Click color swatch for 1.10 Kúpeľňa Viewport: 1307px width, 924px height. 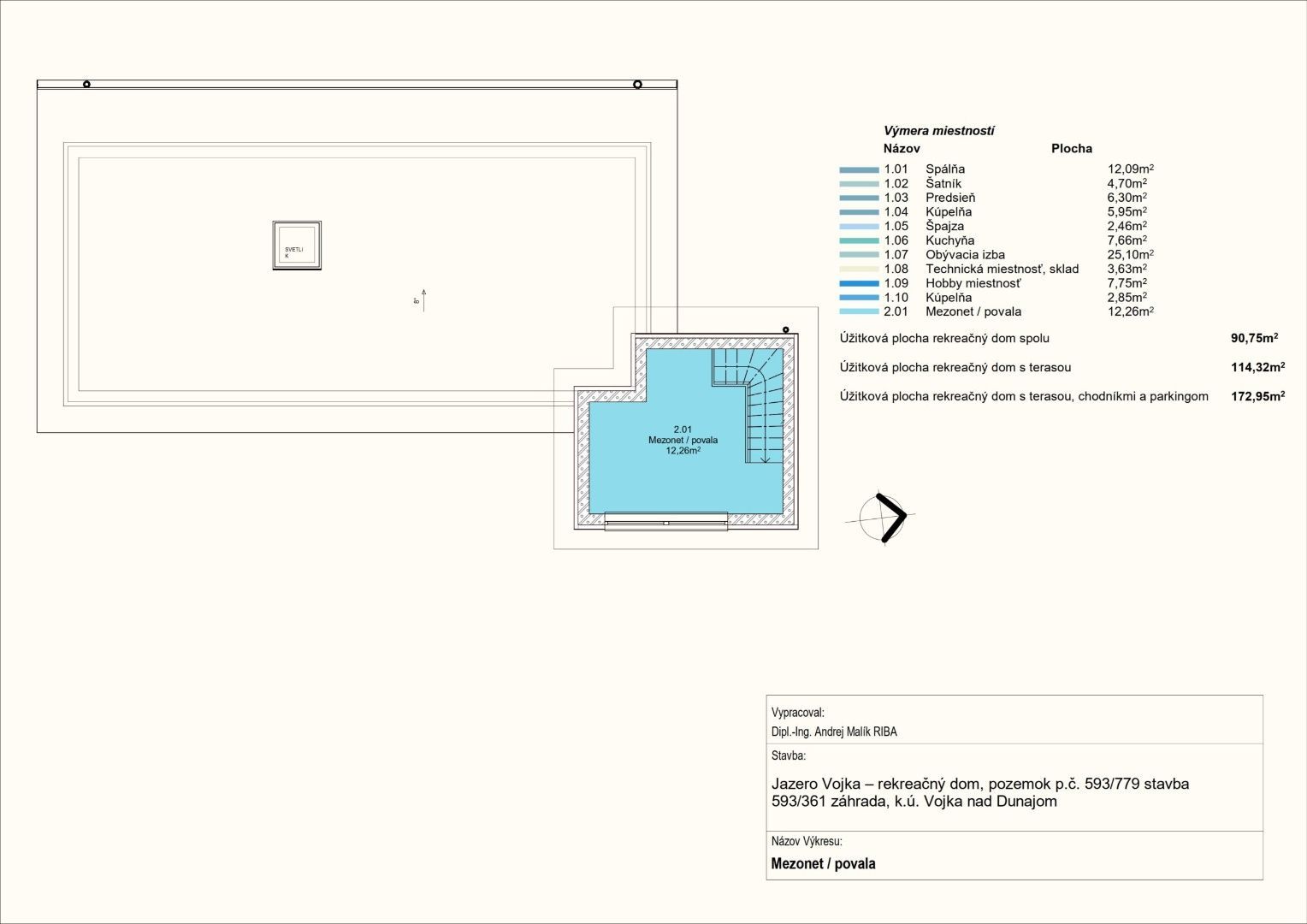click(x=859, y=298)
